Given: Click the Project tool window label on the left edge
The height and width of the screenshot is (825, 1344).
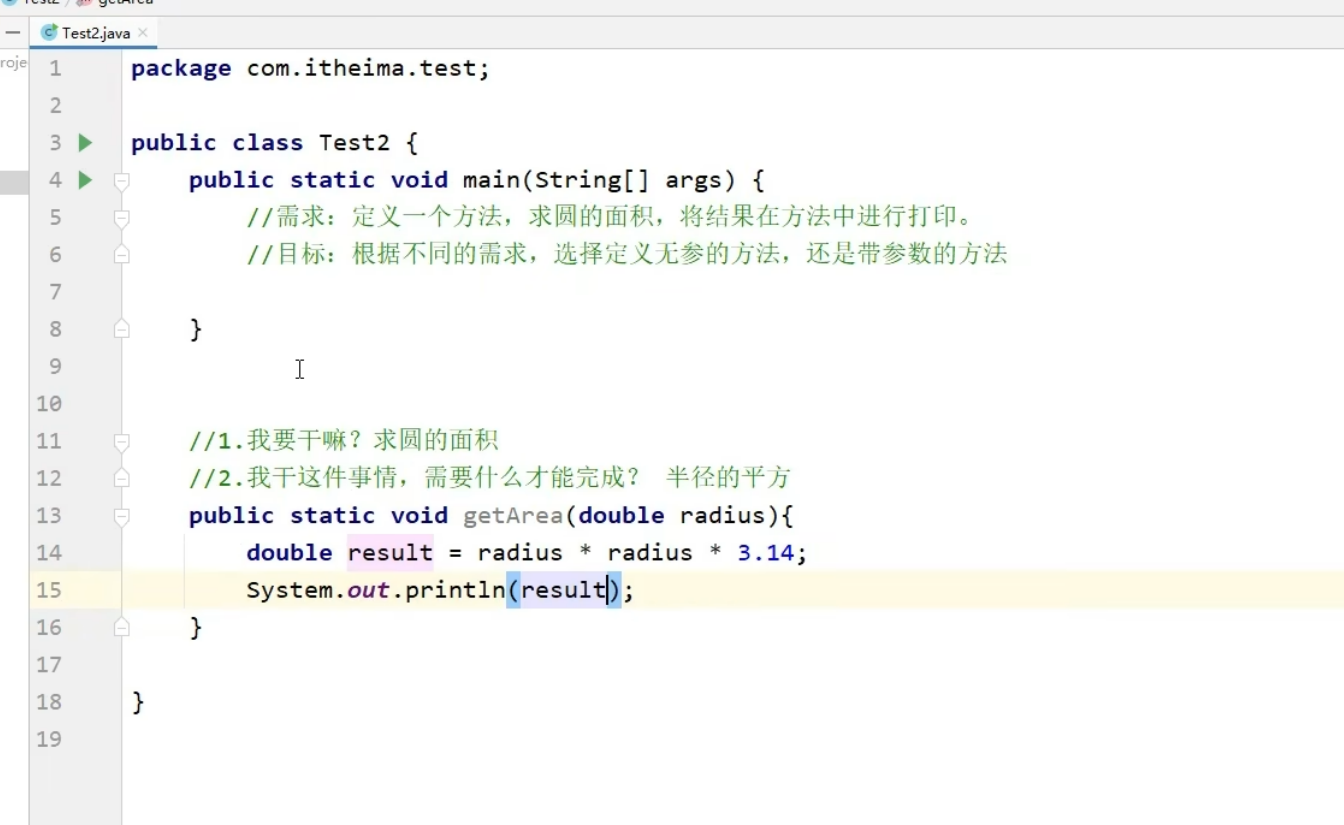Looking at the screenshot, I should [x=11, y=61].
